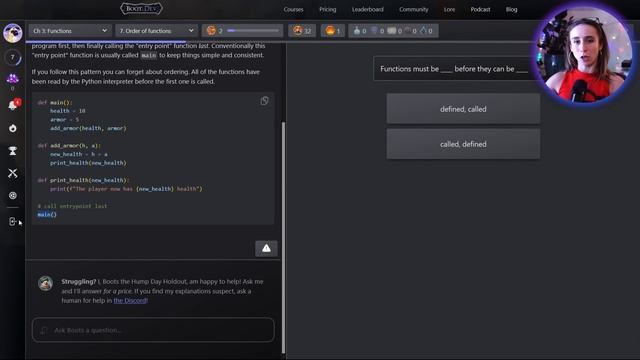Open the Blog menu item
This screenshot has height=360, width=640.
[511, 9]
